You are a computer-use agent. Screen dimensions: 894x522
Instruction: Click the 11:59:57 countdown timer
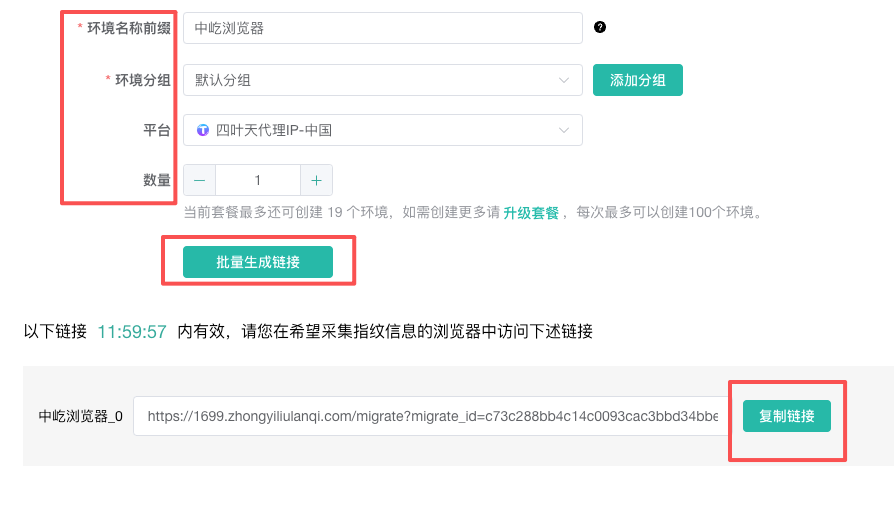pyautogui.click(x=132, y=332)
